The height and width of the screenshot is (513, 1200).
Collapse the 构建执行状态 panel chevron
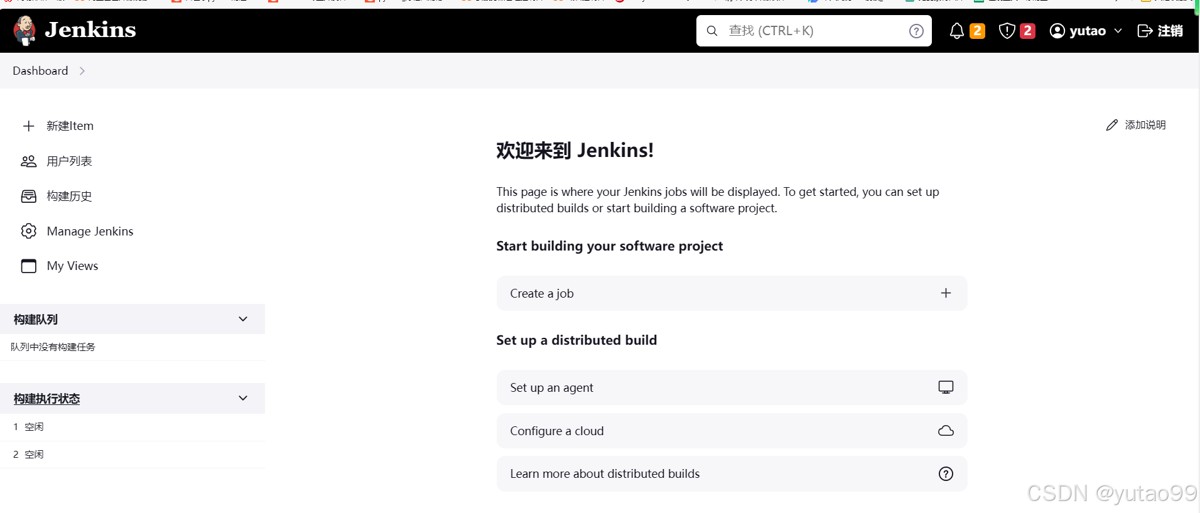click(243, 398)
